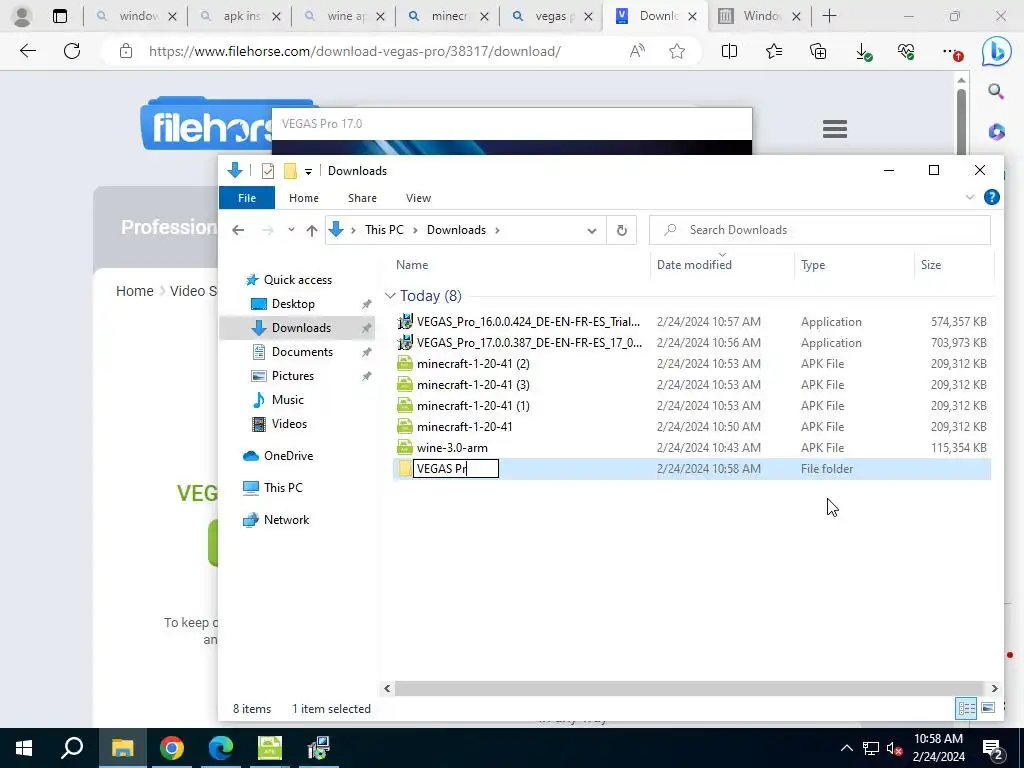Open Pictures in navigation pane
This screenshot has width=1024, height=768.
[x=293, y=376]
